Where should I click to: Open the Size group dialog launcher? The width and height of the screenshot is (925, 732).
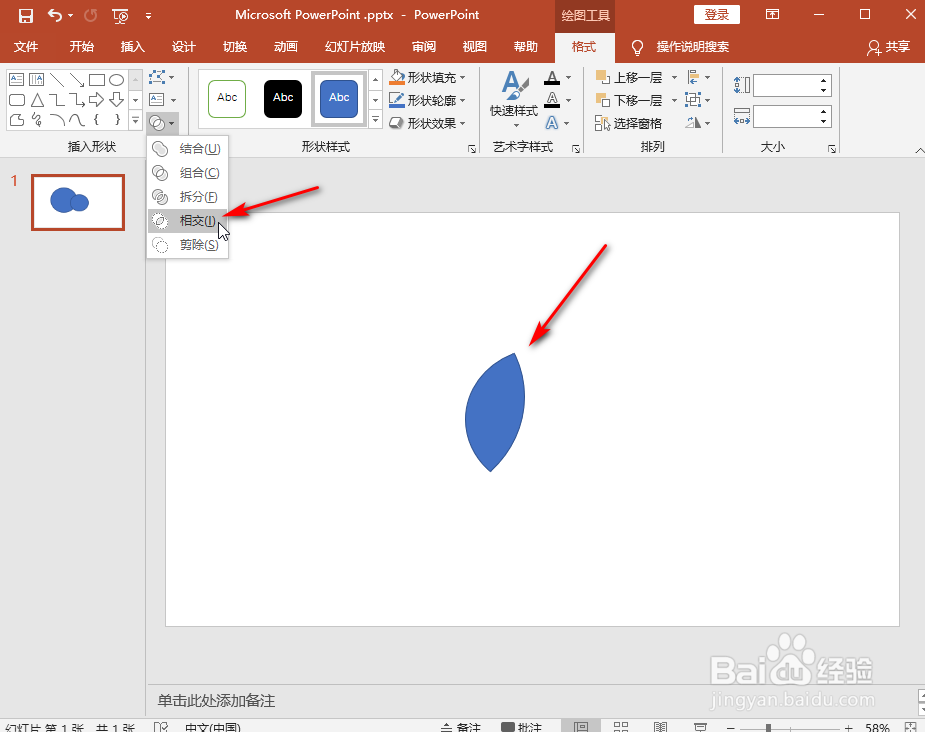[832, 149]
